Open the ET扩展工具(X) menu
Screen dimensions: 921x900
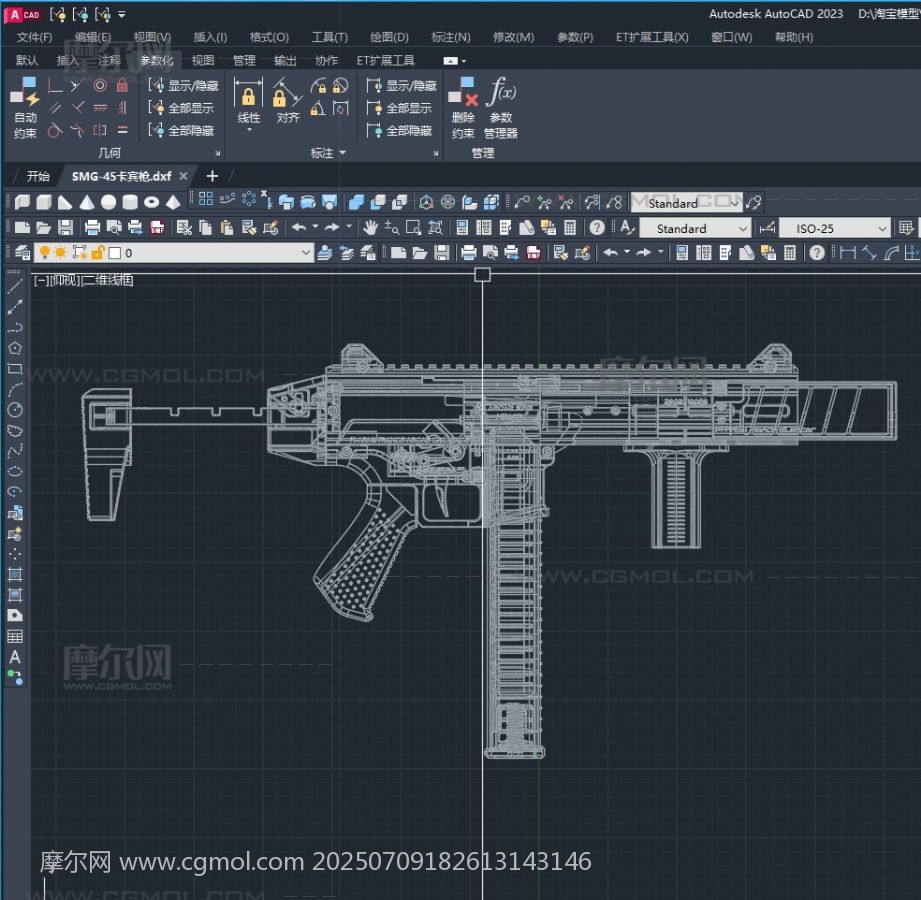click(x=652, y=37)
